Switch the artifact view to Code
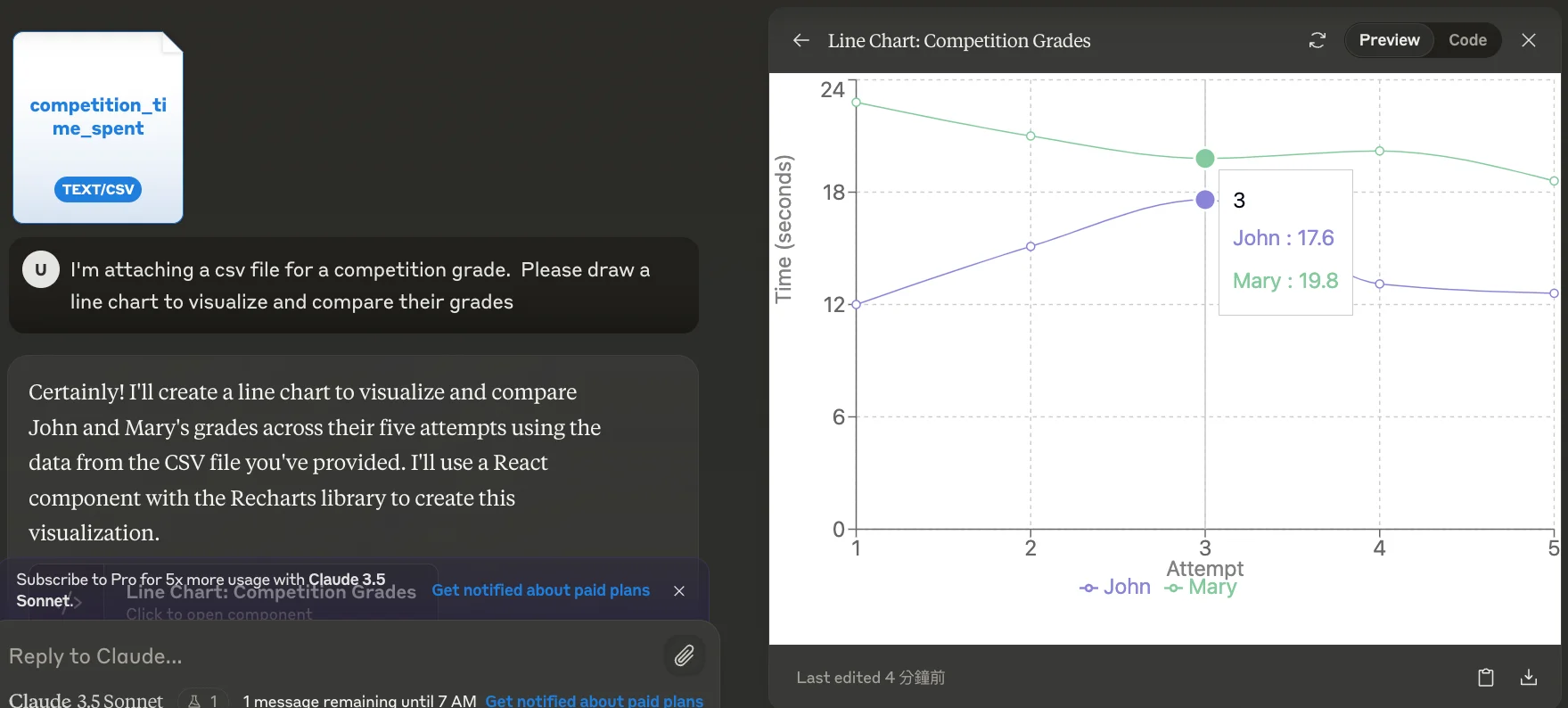Screen dimensions: 1568x708 pos(1466,40)
